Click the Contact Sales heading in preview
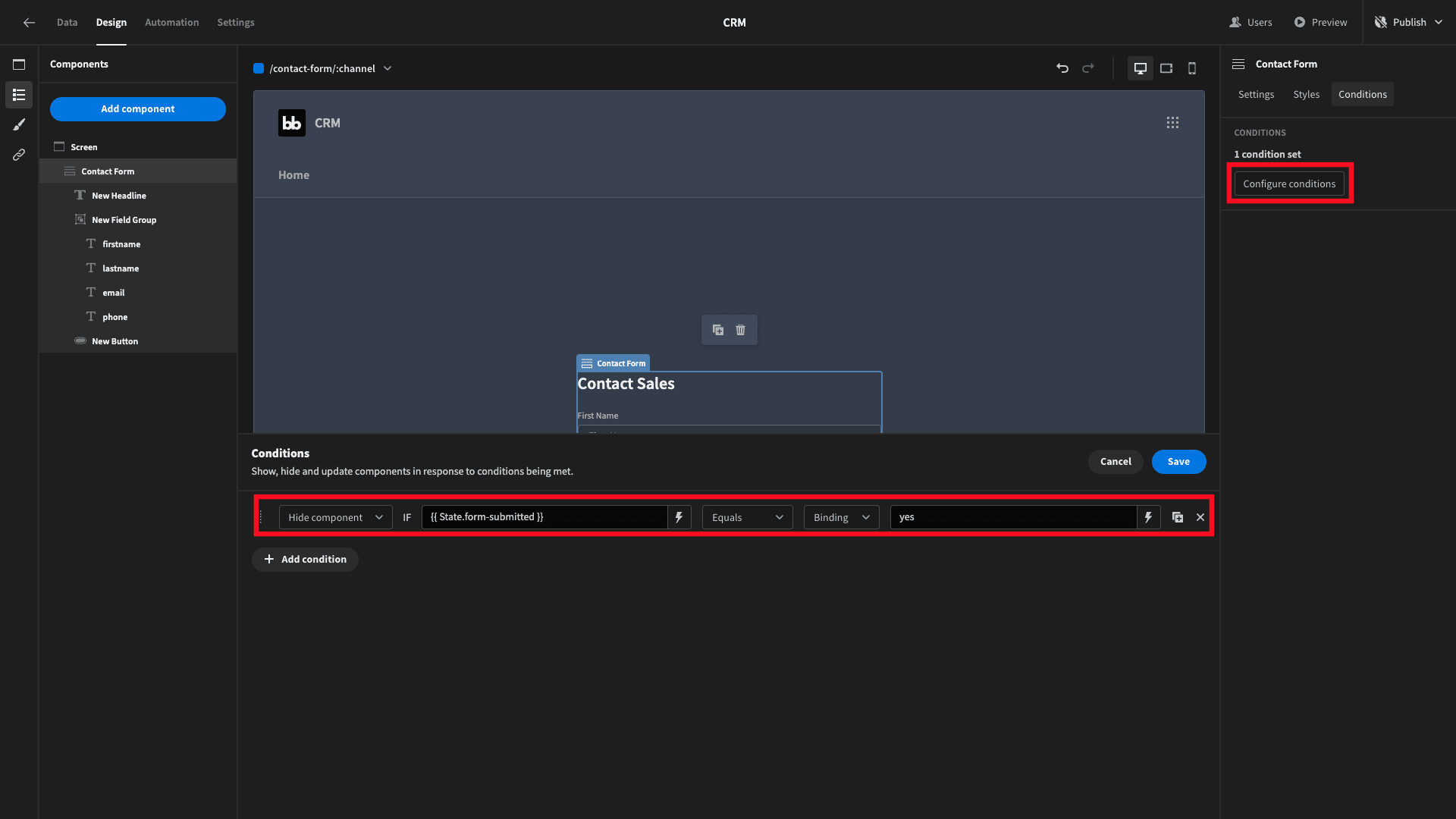The image size is (1456, 819). tap(626, 384)
